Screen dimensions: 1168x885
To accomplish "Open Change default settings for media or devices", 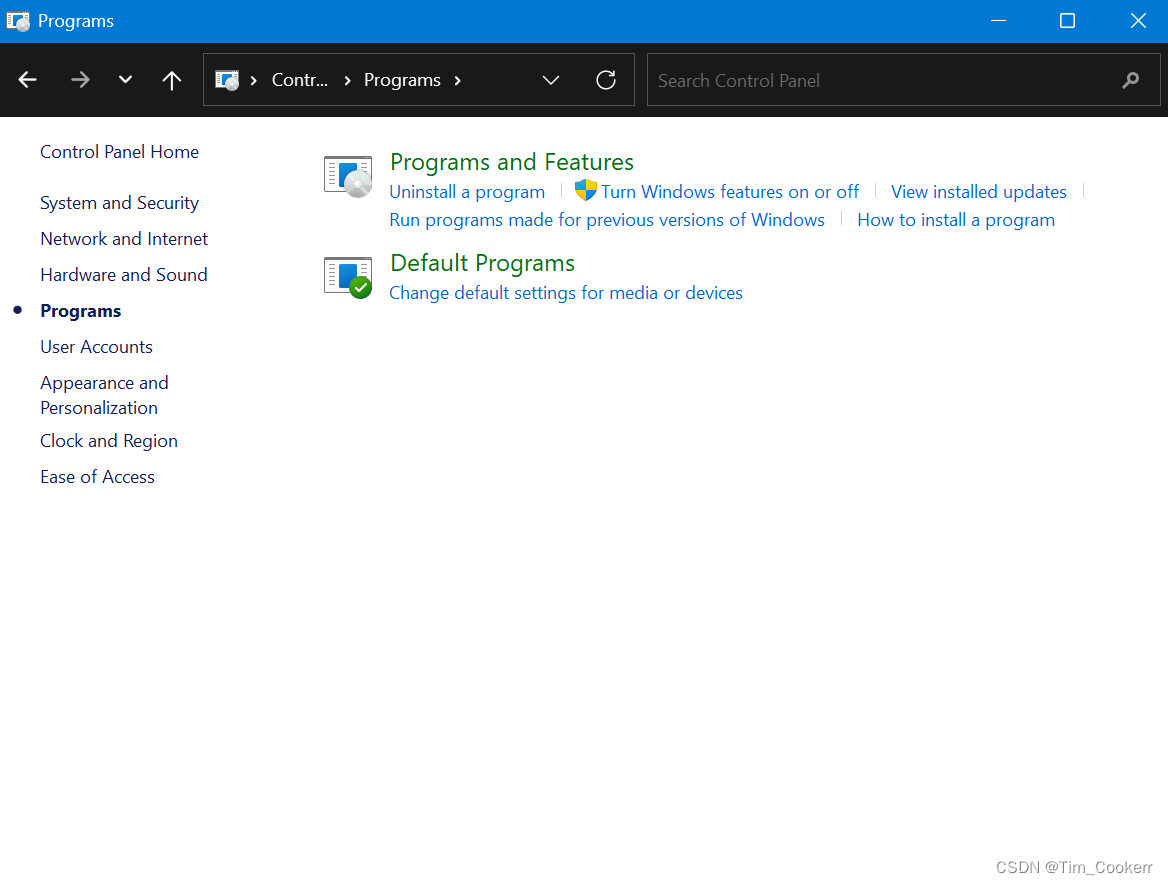I will 565,294.
